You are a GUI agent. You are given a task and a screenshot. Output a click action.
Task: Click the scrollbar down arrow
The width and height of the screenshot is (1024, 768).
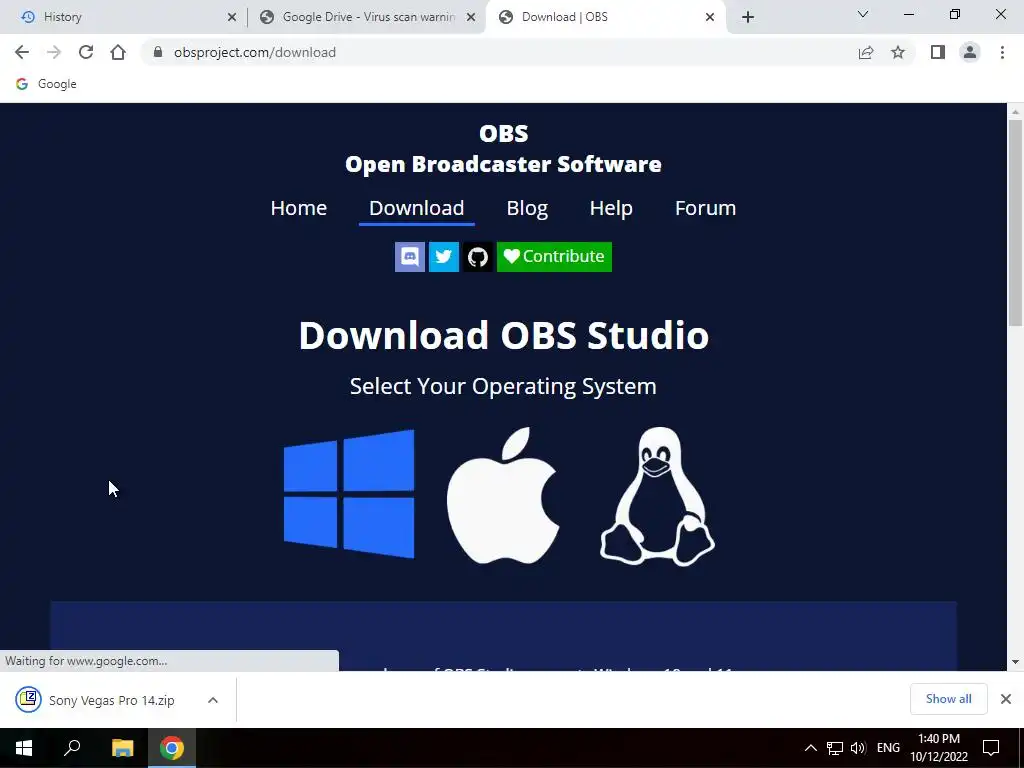pos(1015,662)
